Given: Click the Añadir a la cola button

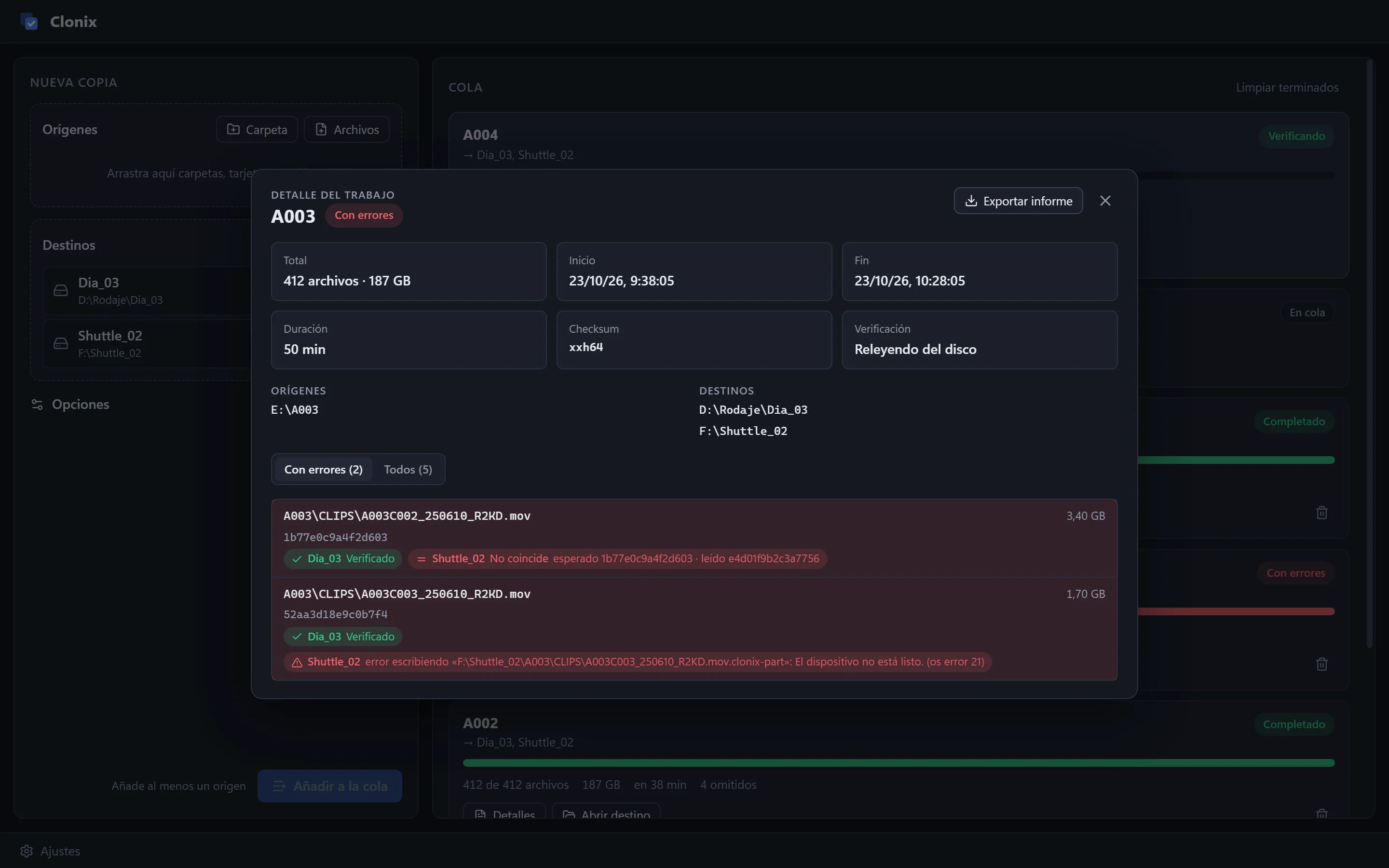Looking at the screenshot, I should 329,786.
